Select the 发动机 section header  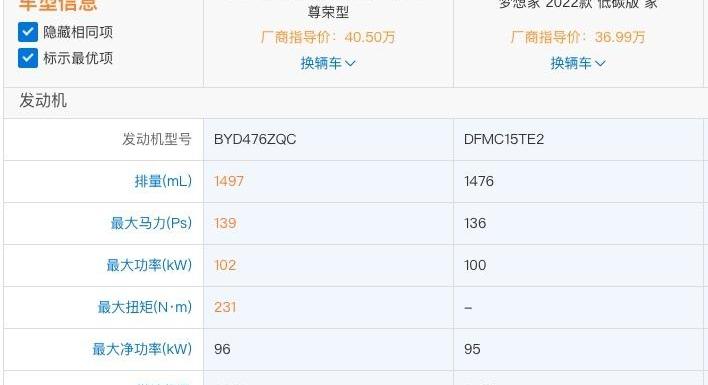click(43, 101)
